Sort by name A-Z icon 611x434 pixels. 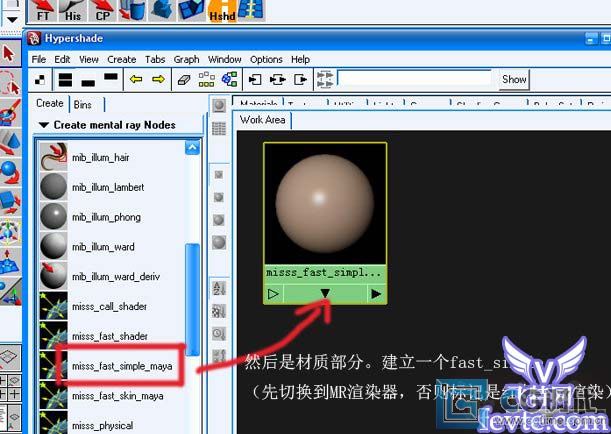pos(219,289)
